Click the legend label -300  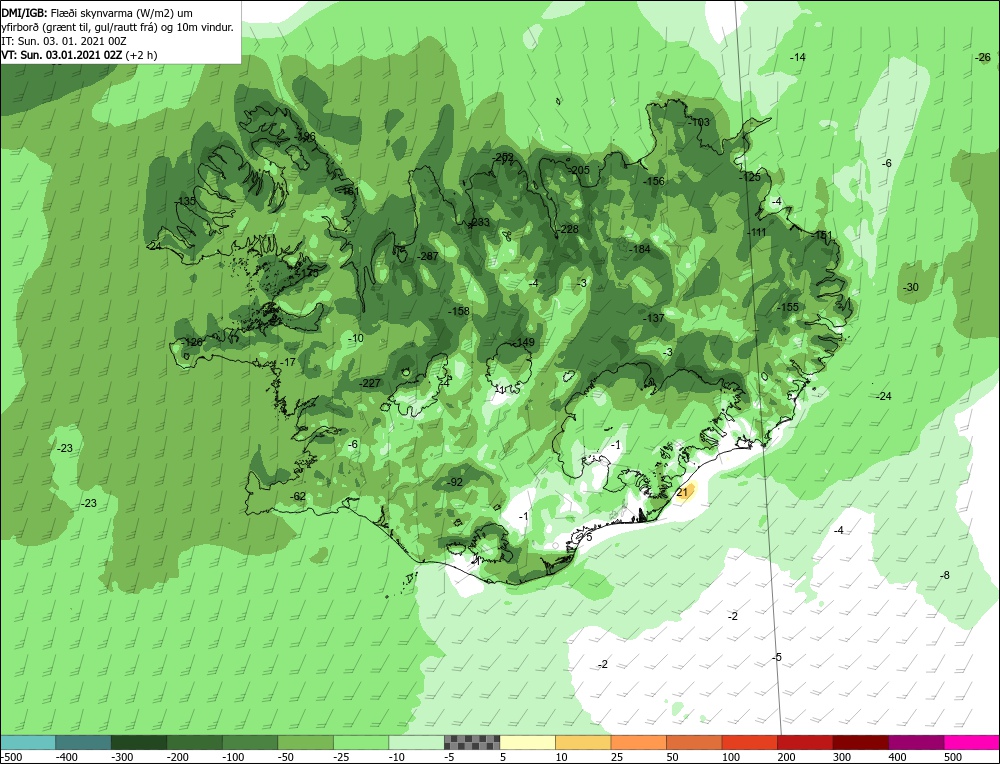click(122, 757)
